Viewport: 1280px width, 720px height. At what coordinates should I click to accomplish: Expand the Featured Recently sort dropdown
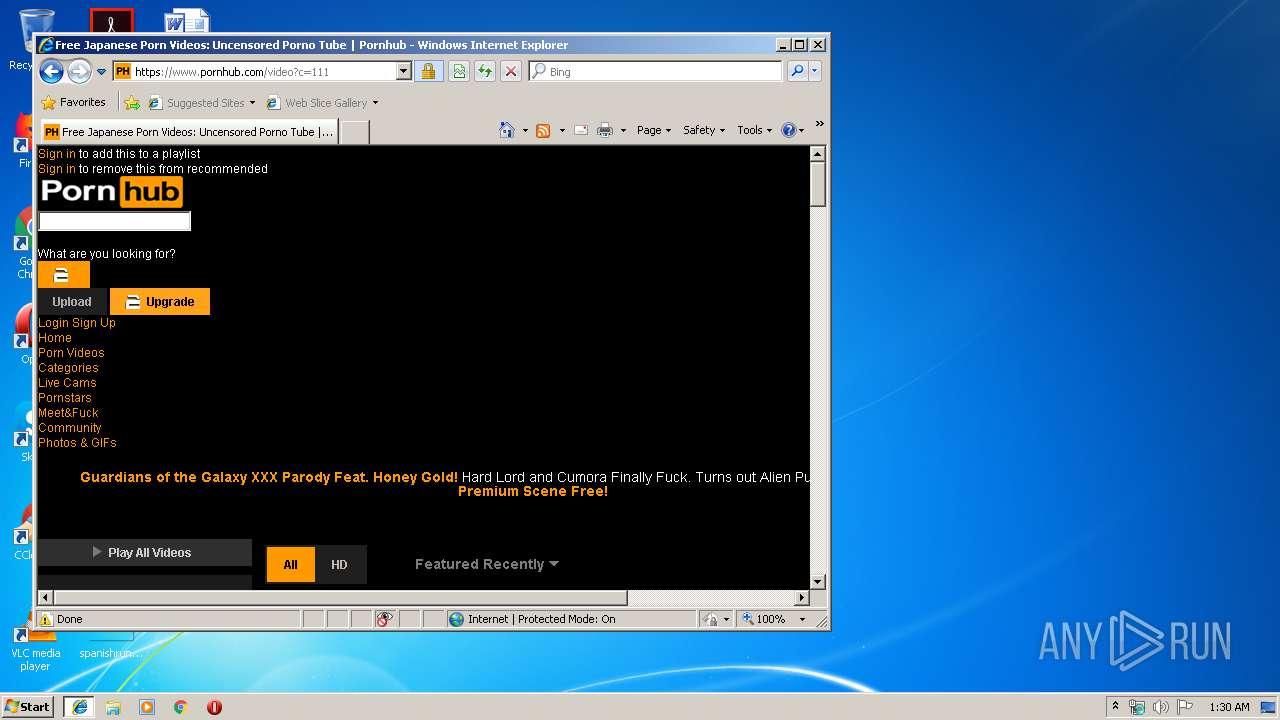coord(487,564)
